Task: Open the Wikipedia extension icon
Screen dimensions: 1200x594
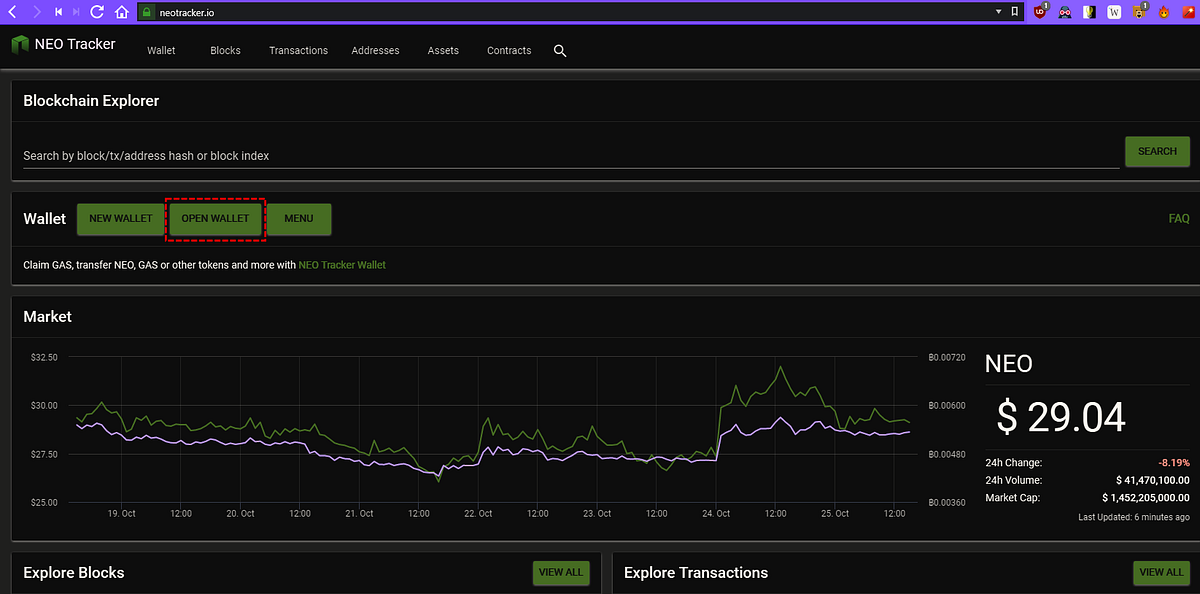Action: tap(1115, 12)
